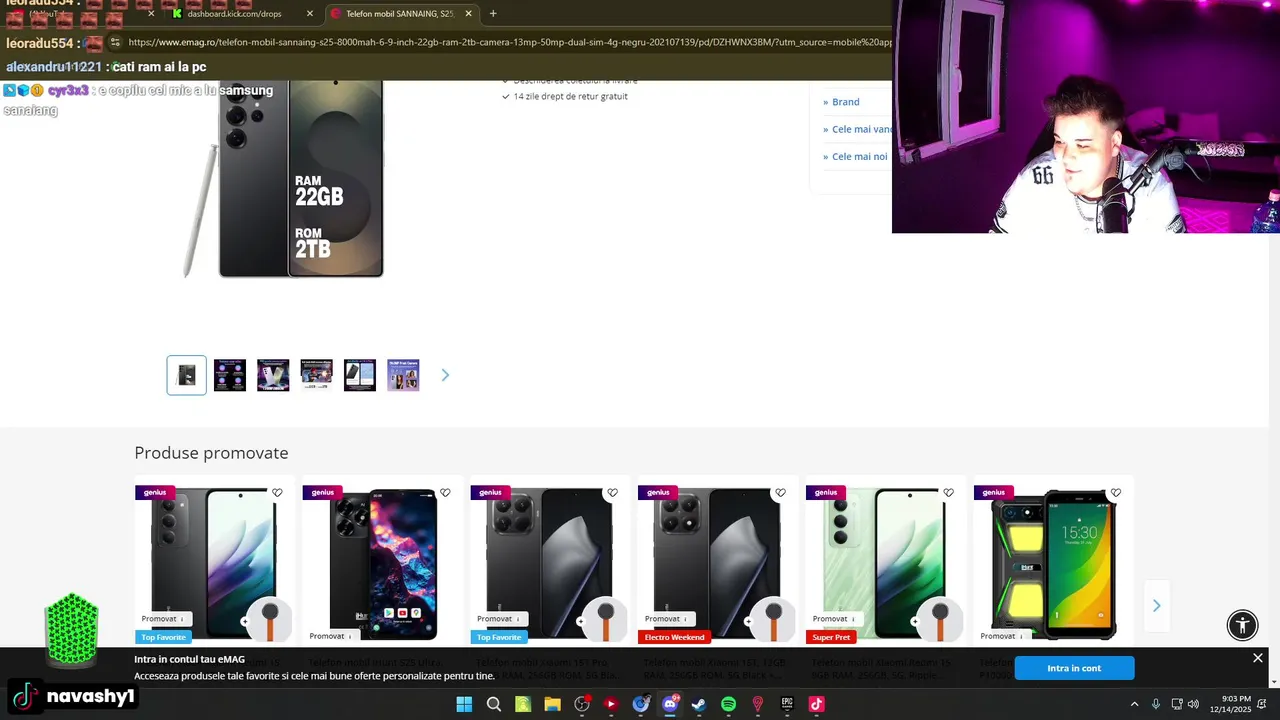This screenshot has width=1280, height=720.
Task: Open the volume control in system tray
Action: tap(1193, 704)
